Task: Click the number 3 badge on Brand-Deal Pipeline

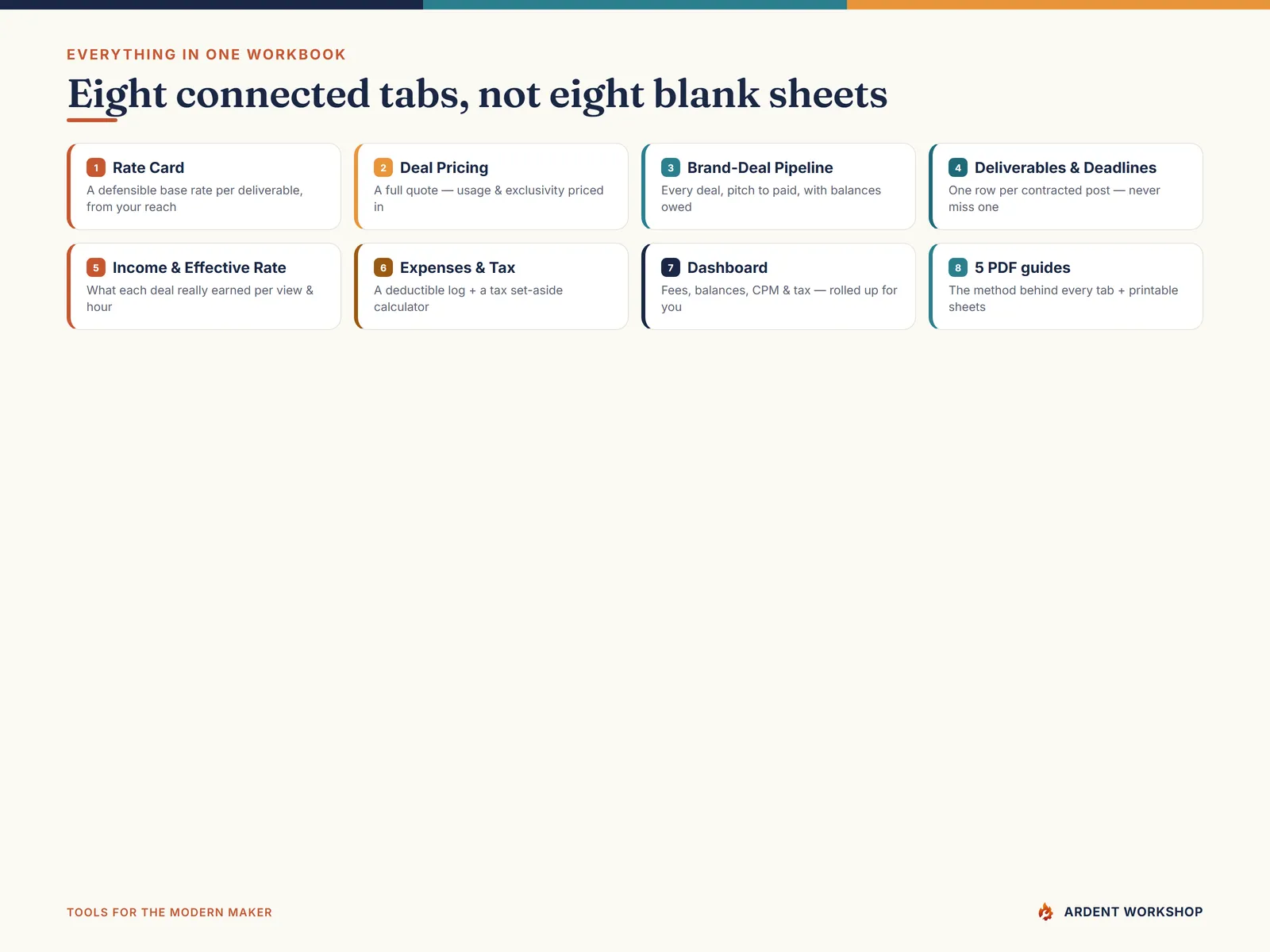Action: point(671,167)
